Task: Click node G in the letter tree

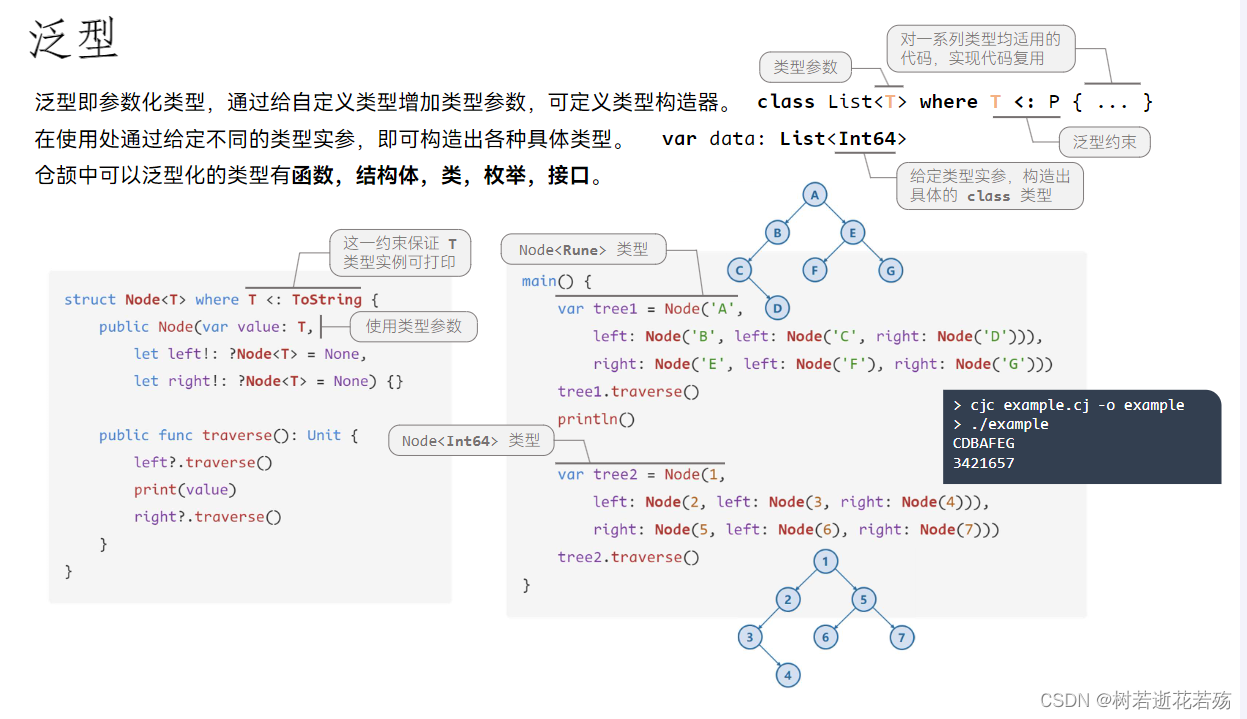Action: (890, 270)
